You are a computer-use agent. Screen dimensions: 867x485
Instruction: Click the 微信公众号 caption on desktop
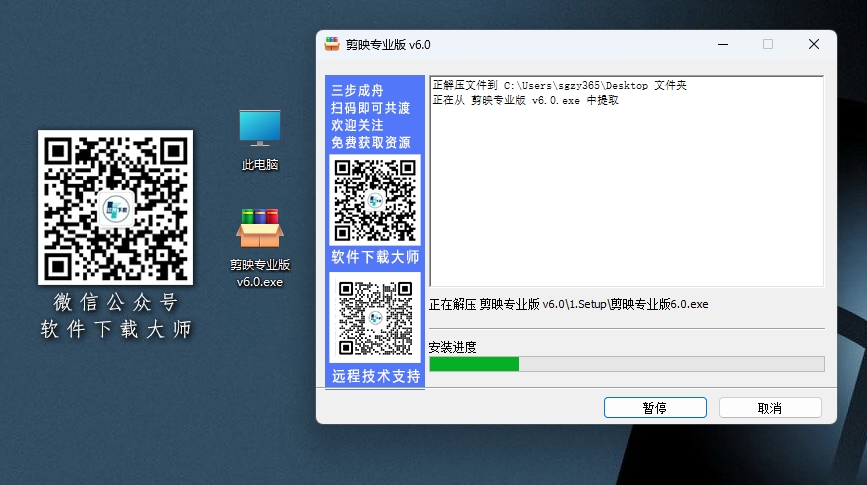(x=116, y=302)
